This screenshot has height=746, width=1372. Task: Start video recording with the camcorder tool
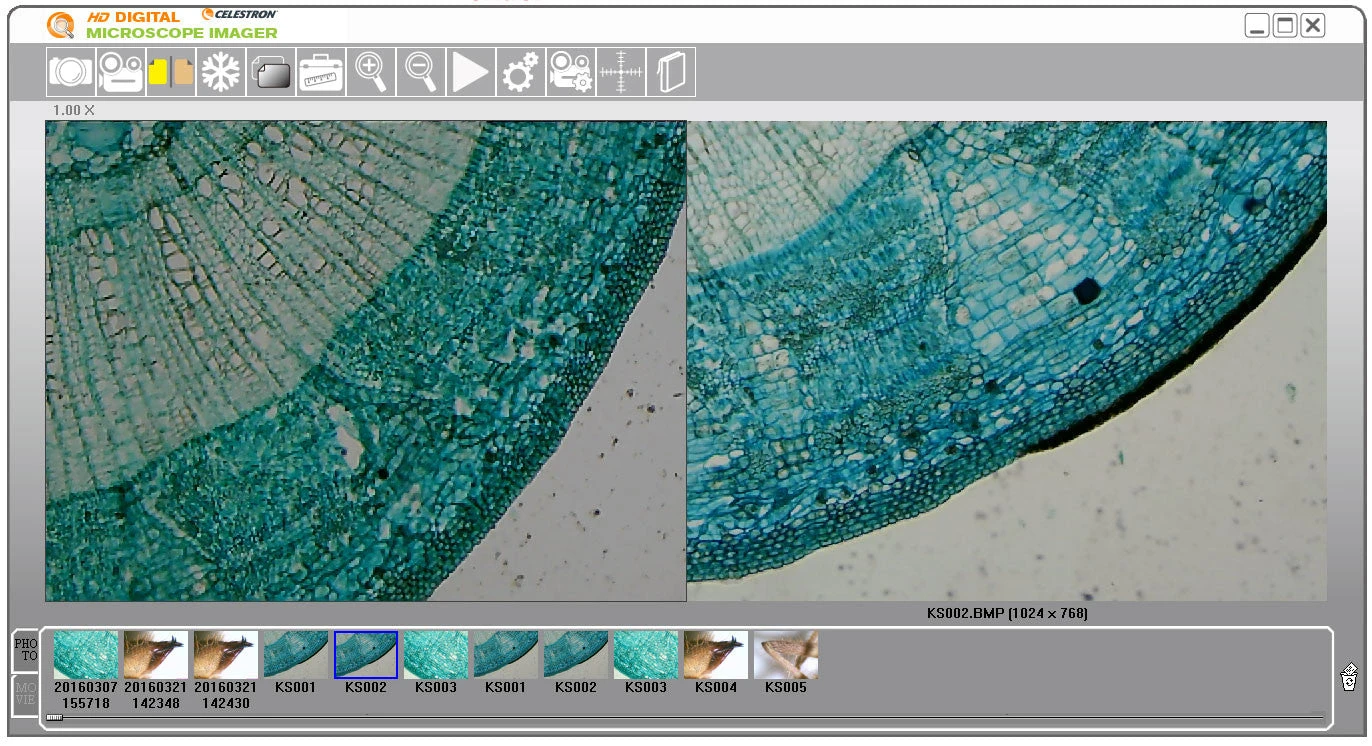(121, 71)
